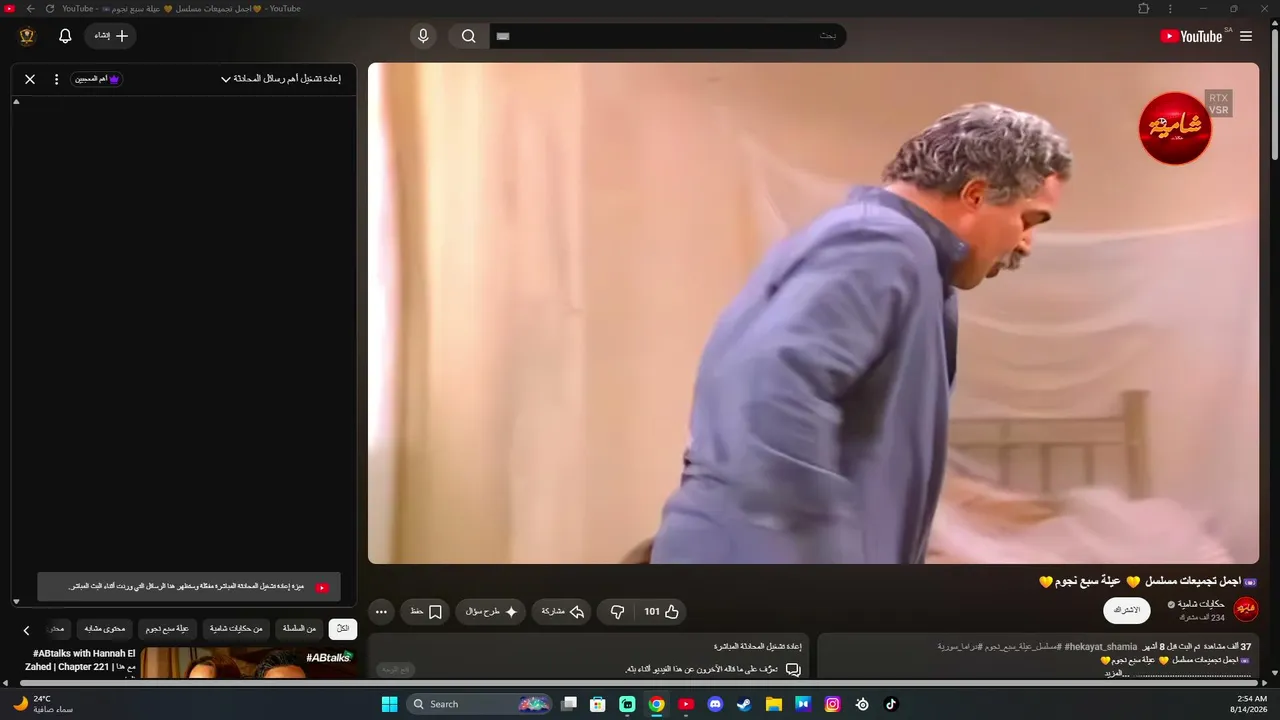The image size is (1280, 720).
Task: Like the video (101 likes)
Action: pyautogui.click(x=661, y=612)
